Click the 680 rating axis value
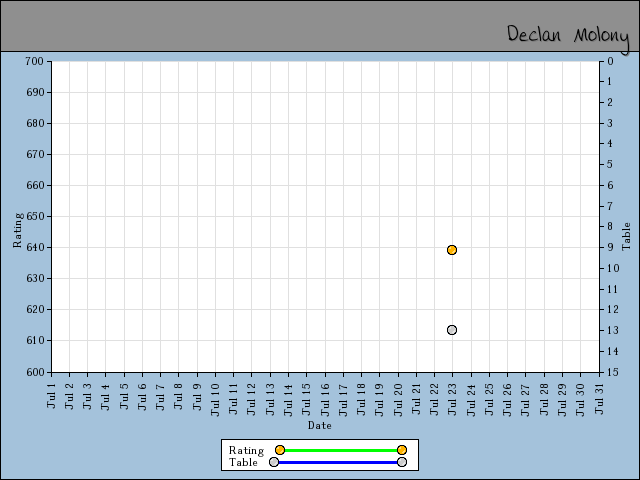Screen dimensions: 640x480 click(34, 123)
